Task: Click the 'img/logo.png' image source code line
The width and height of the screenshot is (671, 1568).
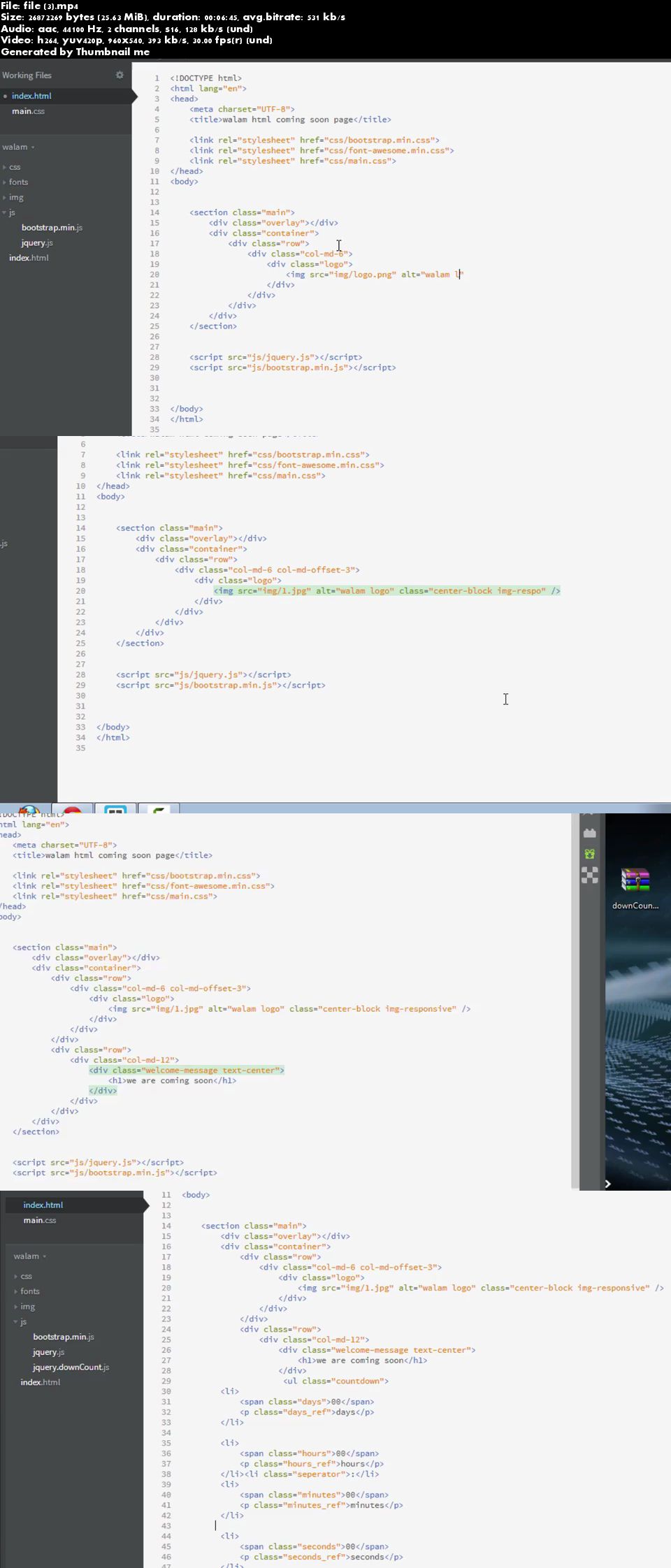Action: 375,275
